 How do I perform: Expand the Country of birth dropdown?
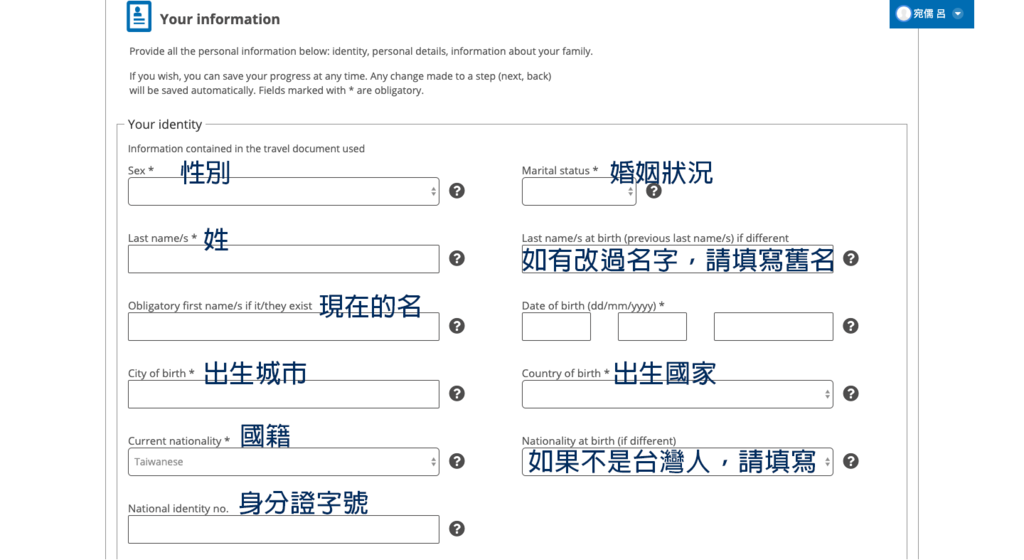pos(677,394)
